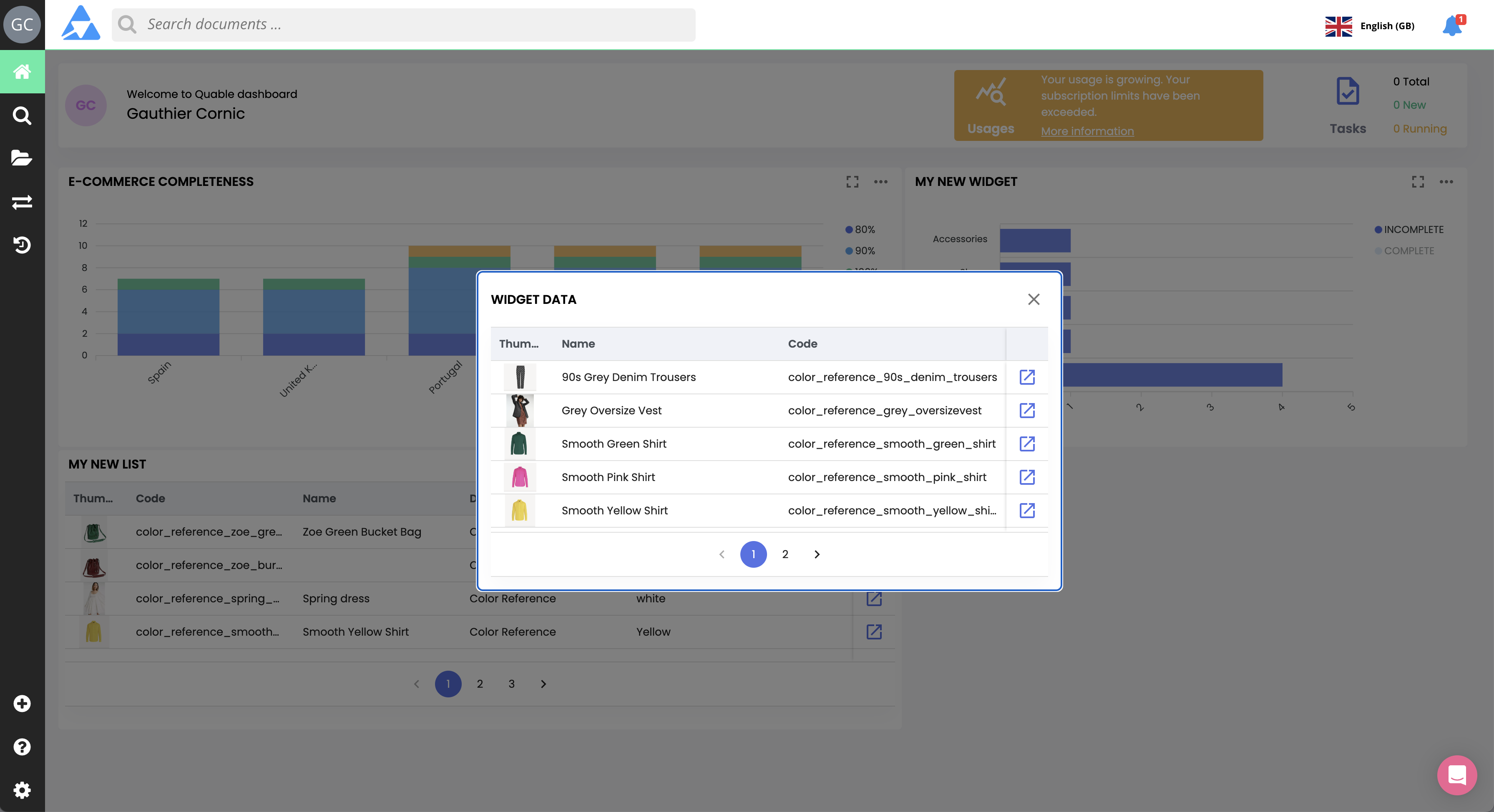This screenshot has width=1494, height=812.
Task: Select page 3 in My New List pagination
Action: tap(511, 684)
